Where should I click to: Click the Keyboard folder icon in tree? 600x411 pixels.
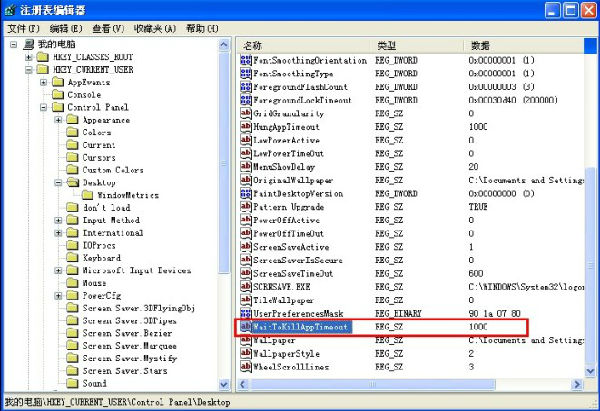click(x=73, y=257)
